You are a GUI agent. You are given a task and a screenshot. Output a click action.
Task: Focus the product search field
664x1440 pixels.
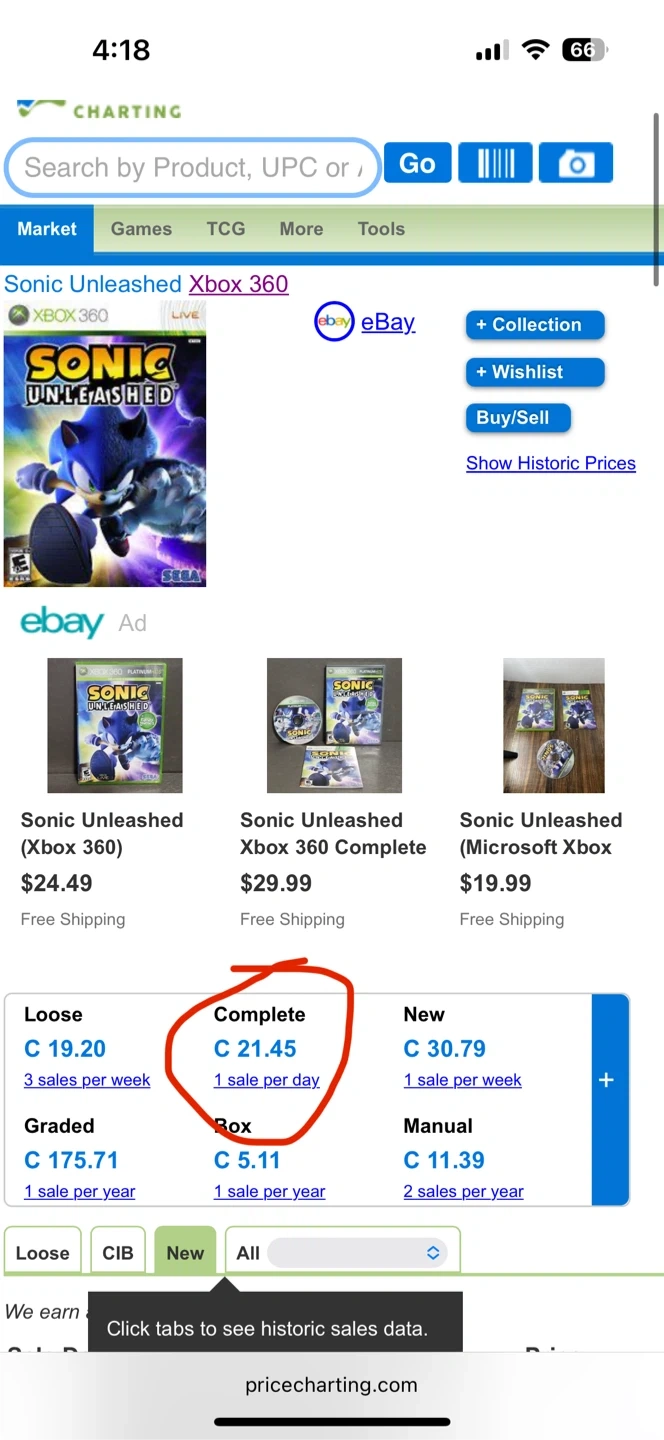[x=190, y=168]
